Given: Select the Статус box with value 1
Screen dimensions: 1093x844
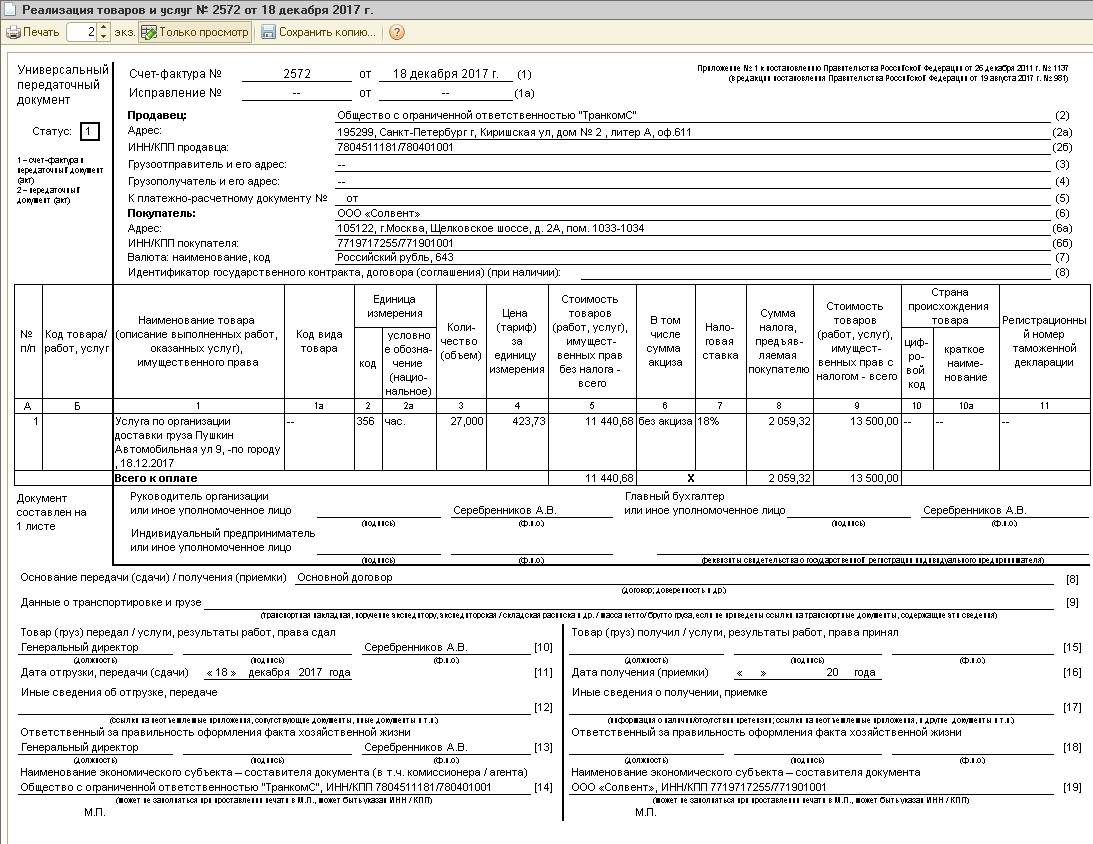Looking at the screenshot, I should [89, 131].
